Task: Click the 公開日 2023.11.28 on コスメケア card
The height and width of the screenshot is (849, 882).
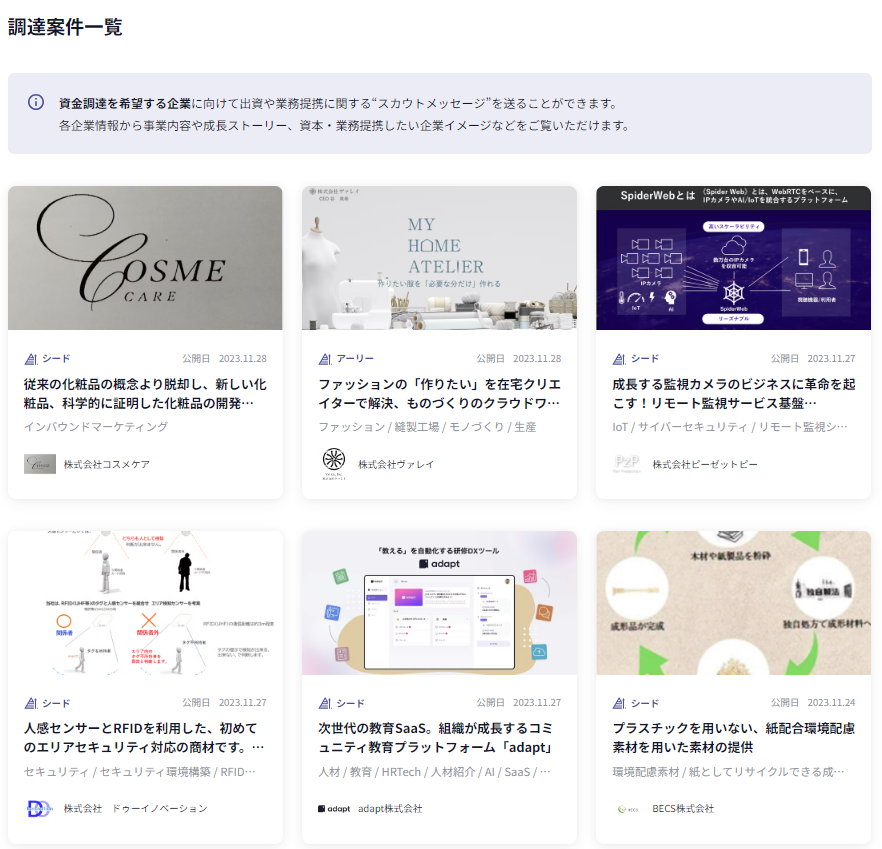Action: coord(224,358)
